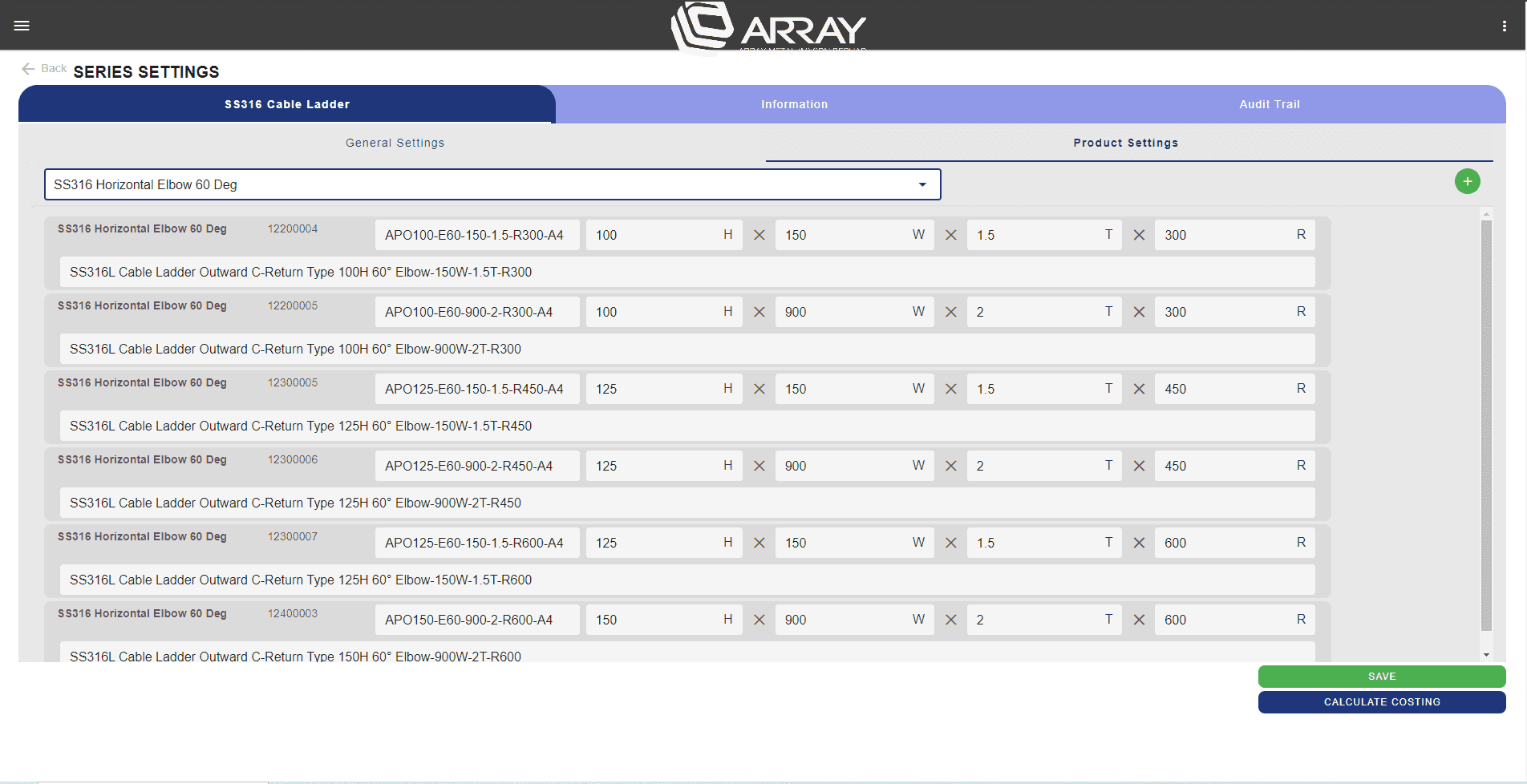Open the kebab options menu at top right
Viewport: 1527px width, 784px height.
pos(1504,25)
